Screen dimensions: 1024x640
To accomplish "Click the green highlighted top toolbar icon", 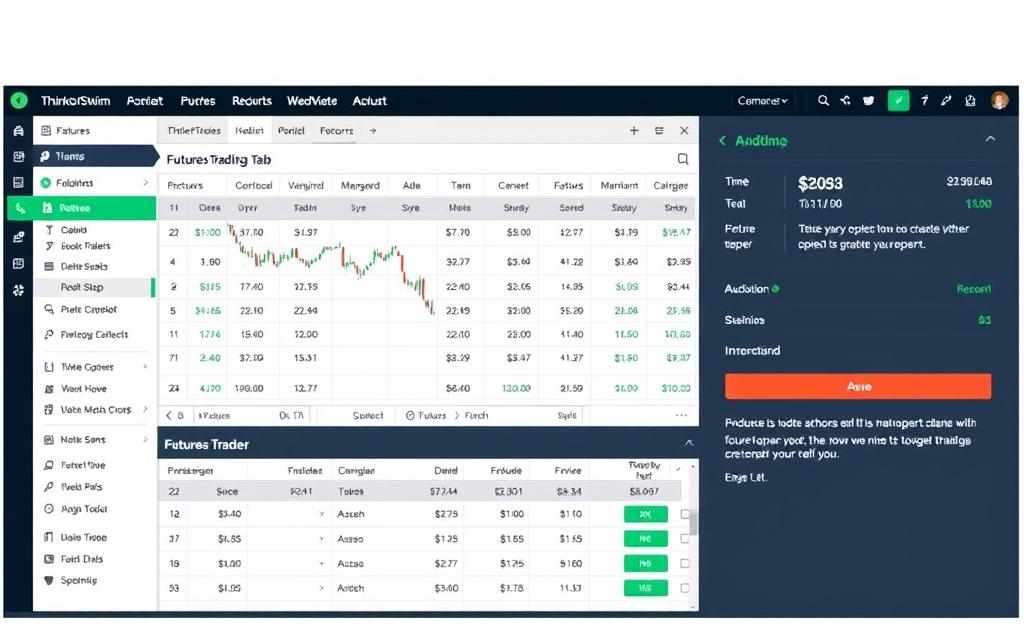I will click(x=899, y=100).
